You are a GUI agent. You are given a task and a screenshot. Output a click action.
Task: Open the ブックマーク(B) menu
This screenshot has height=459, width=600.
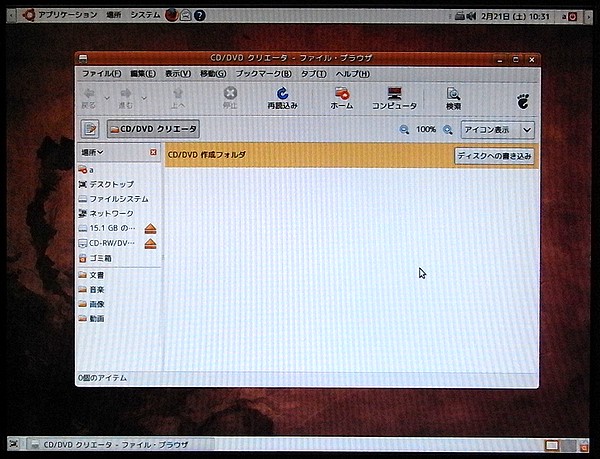(x=263, y=74)
